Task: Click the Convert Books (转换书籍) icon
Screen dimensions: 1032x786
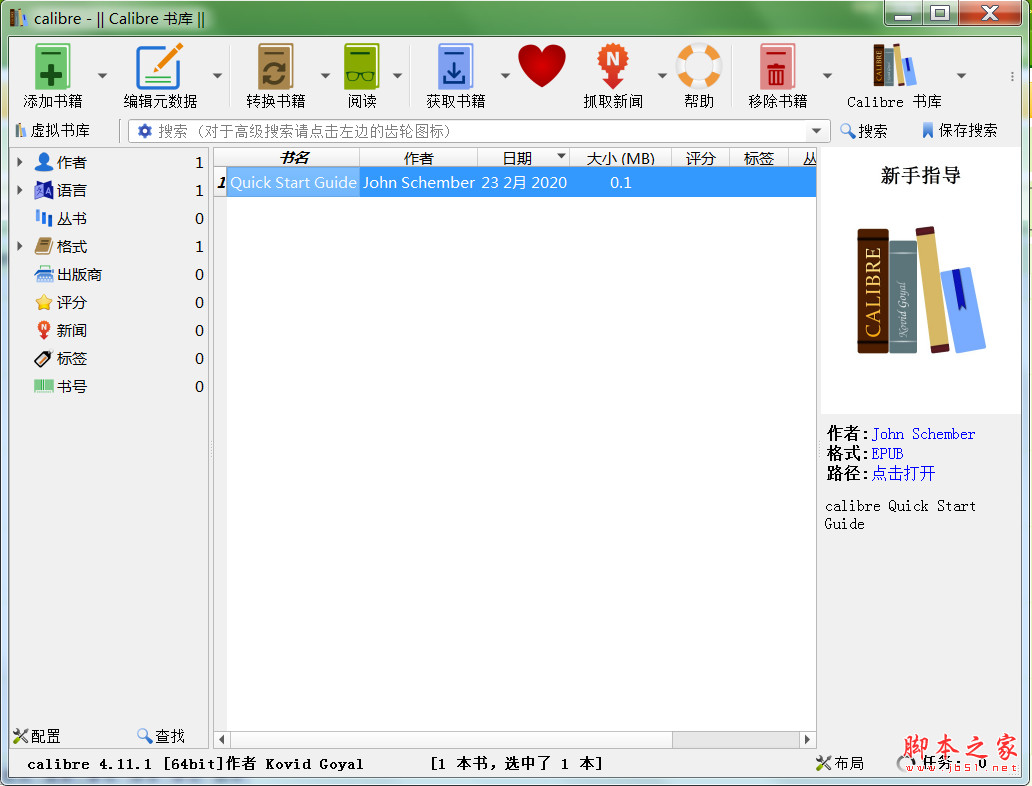Action: [x=275, y=66]
